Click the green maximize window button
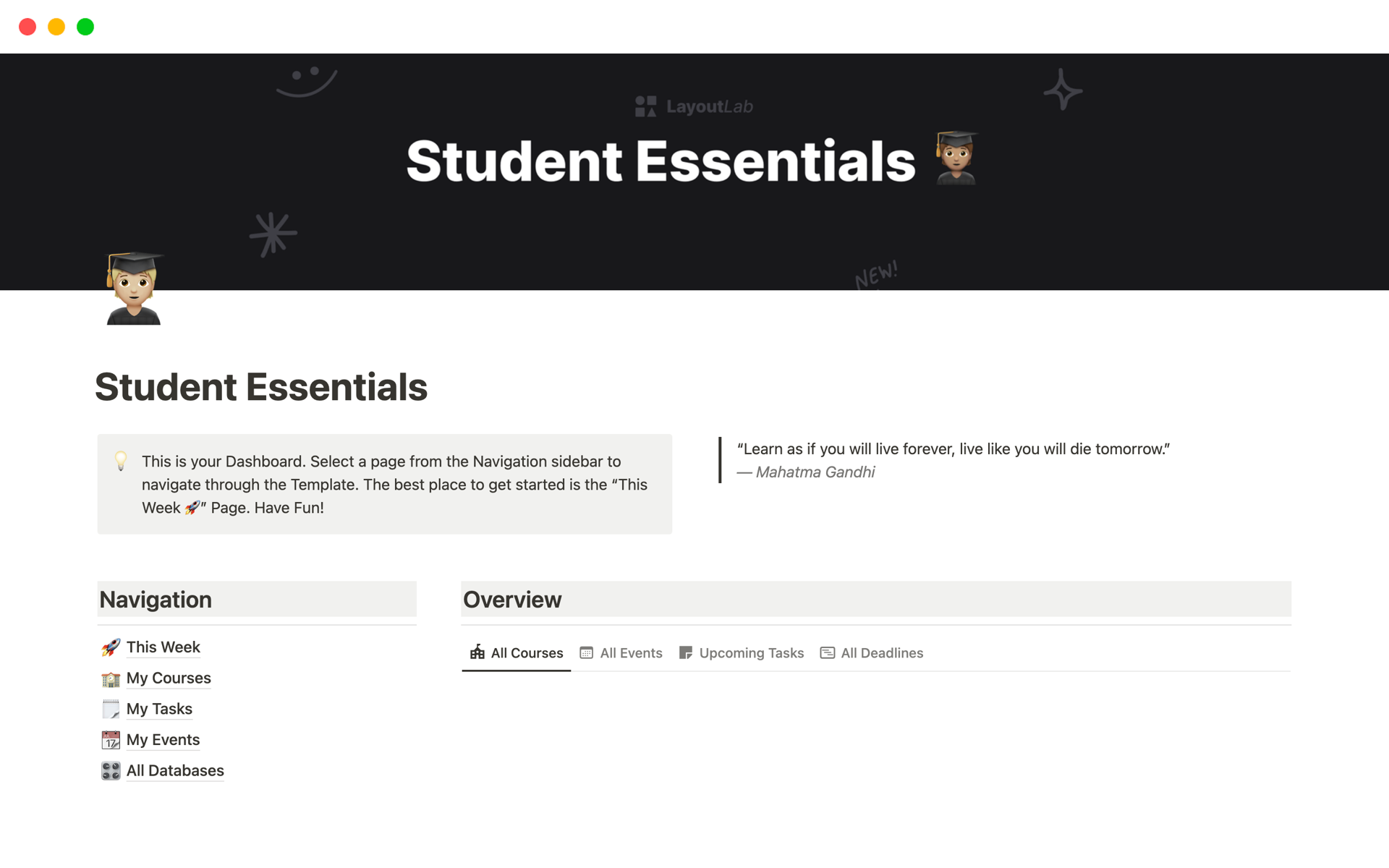The width and height of the screenshot is (1389, 868). 85,27
